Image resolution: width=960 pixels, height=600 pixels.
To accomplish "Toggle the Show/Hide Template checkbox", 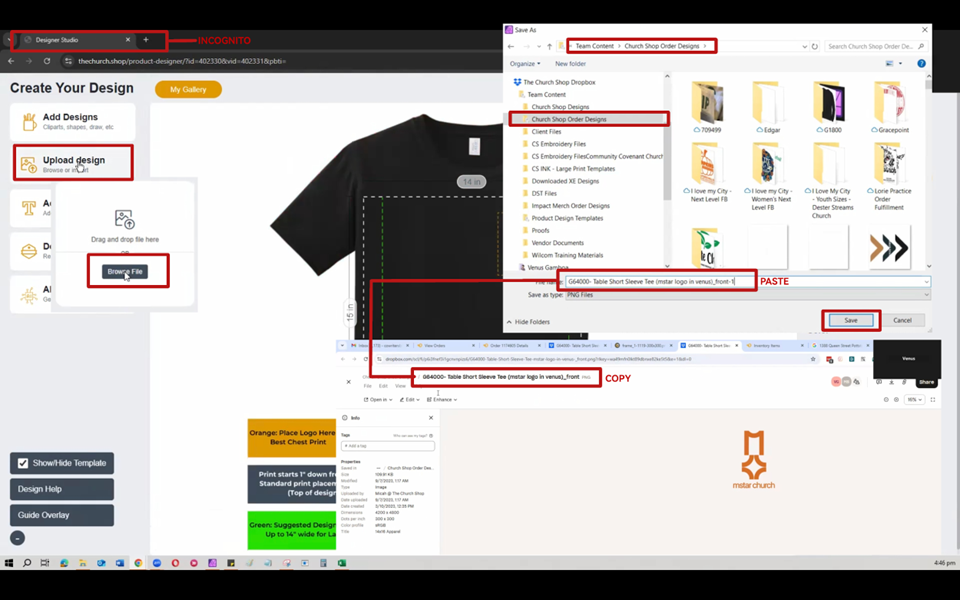I will (23, 463).
